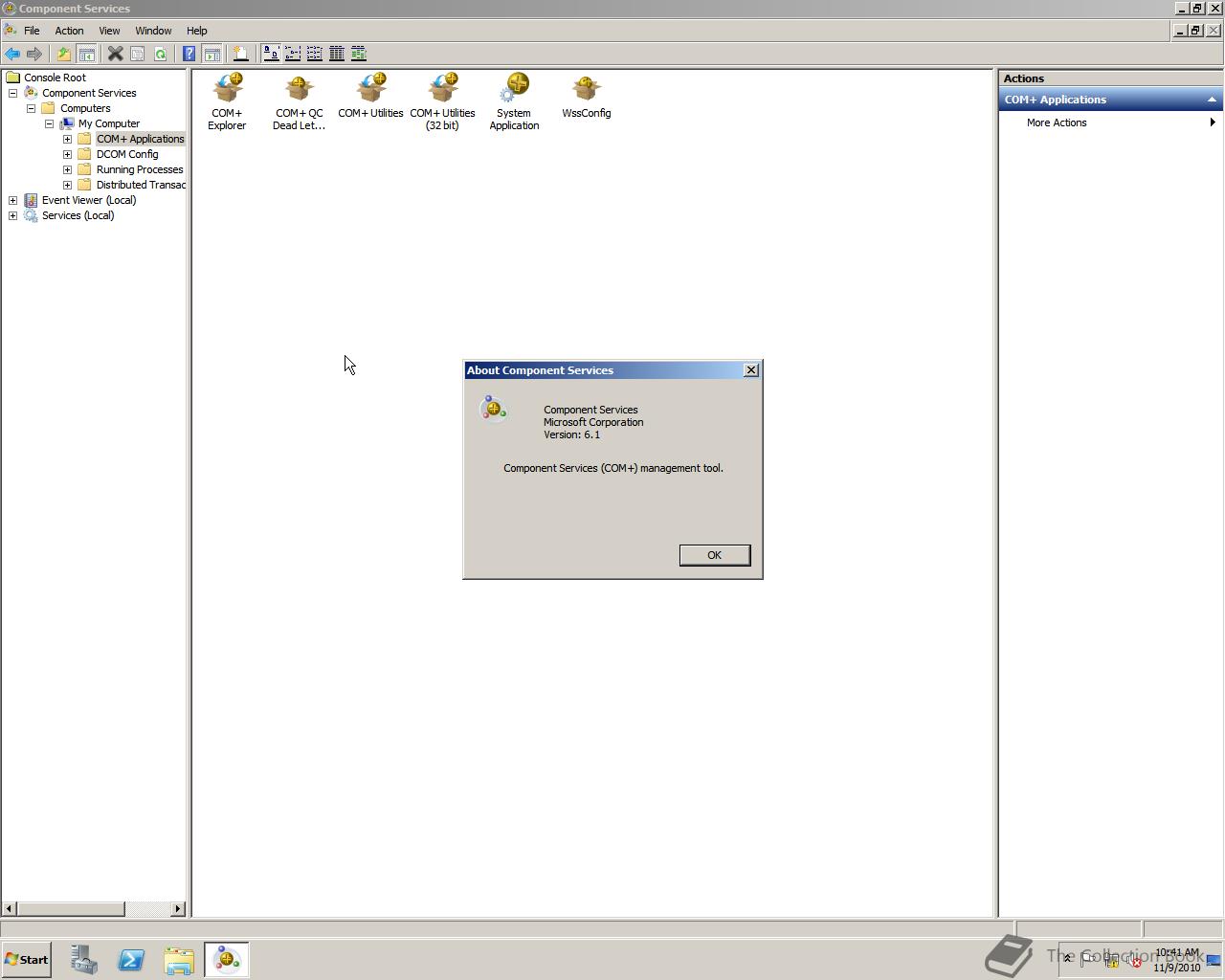Open Properties from the toolbar icon
This screenshot has width=1225, height=980.
pyautogui.click(x=138, y=54)
